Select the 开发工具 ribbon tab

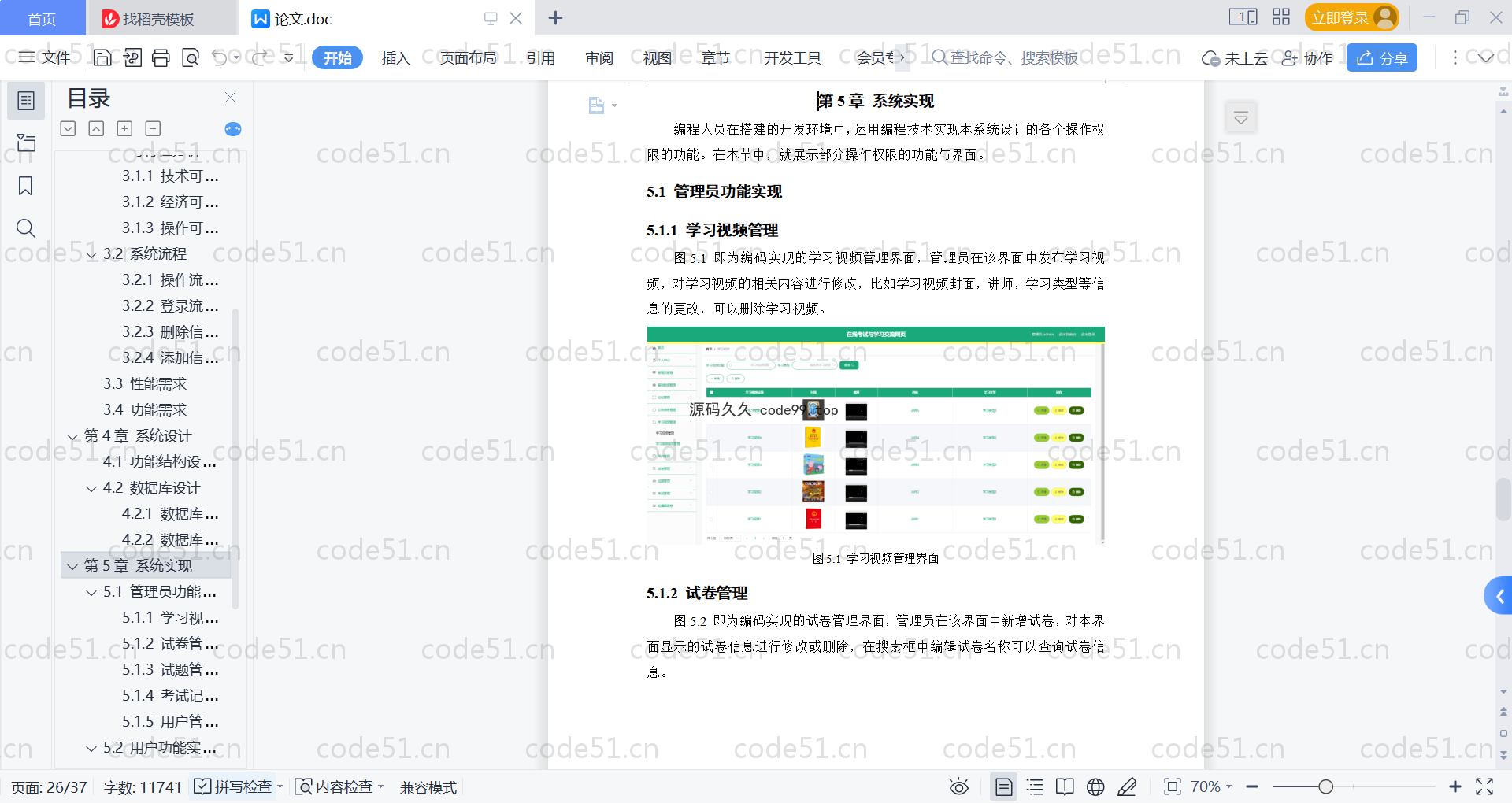(x=792, y=57)
